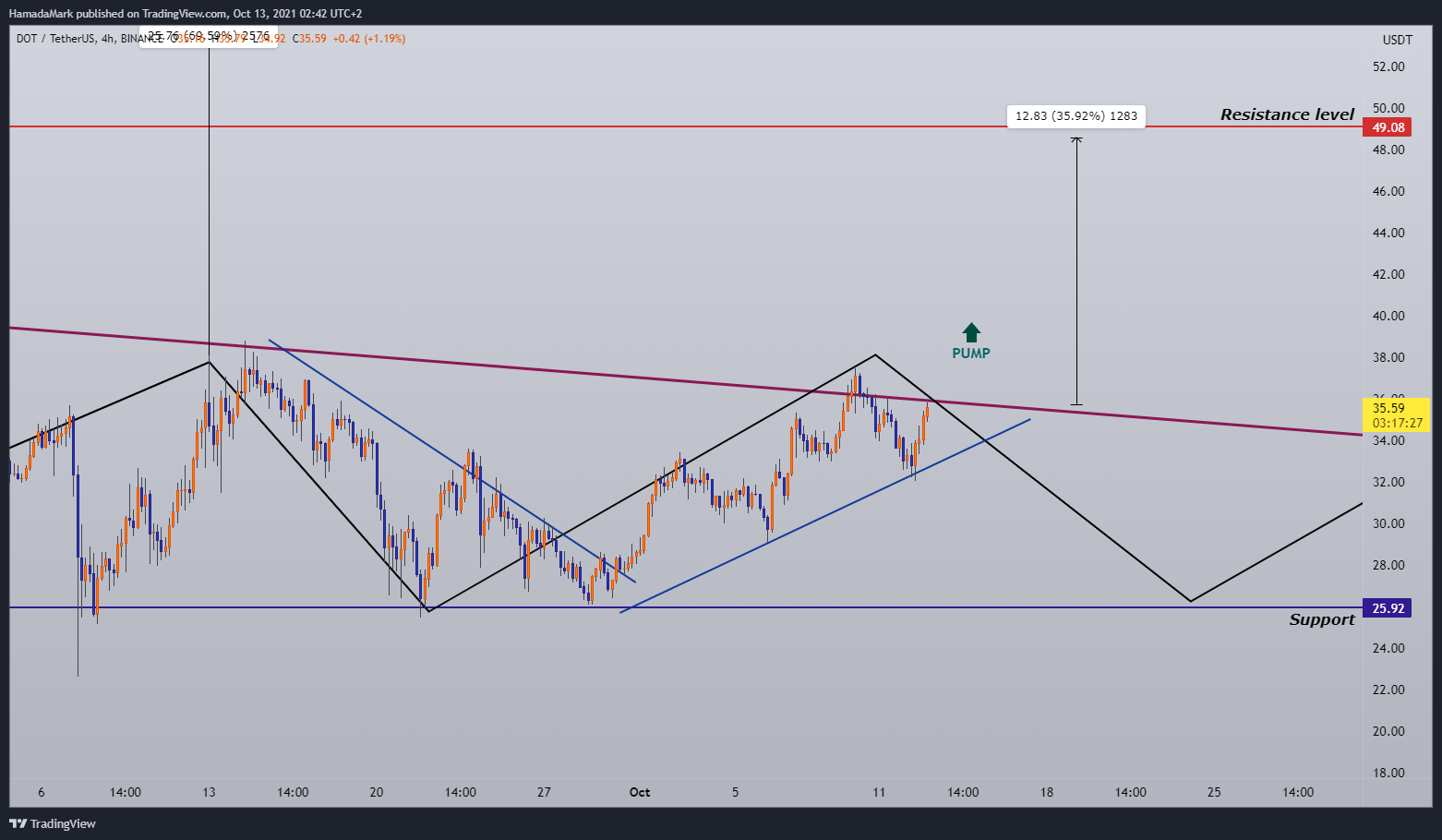Click the "Oct" label on time axis
1442x840 pixels.
640,792
